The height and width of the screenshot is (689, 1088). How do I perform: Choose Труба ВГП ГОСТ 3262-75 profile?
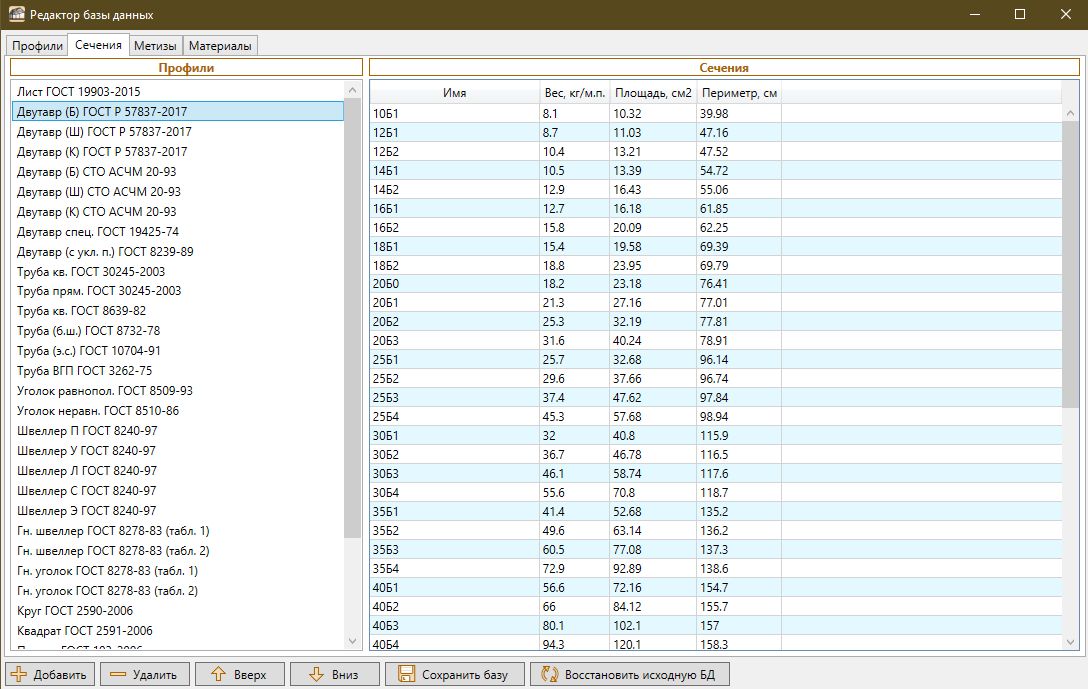tap(84, 371)
